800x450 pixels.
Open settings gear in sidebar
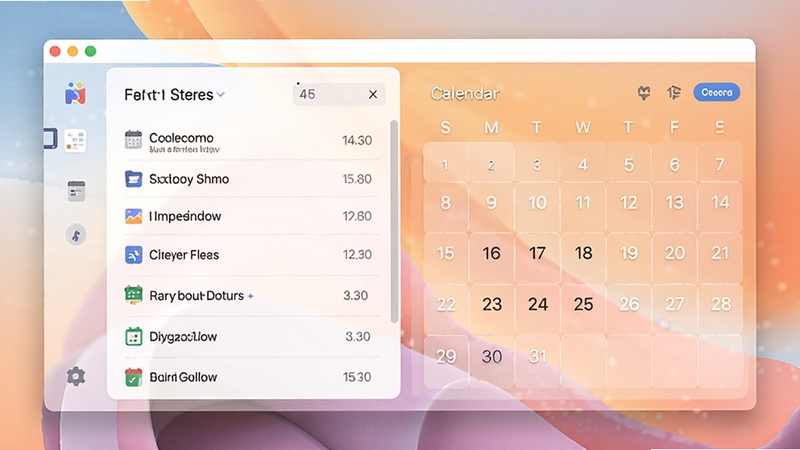point(76,377)
